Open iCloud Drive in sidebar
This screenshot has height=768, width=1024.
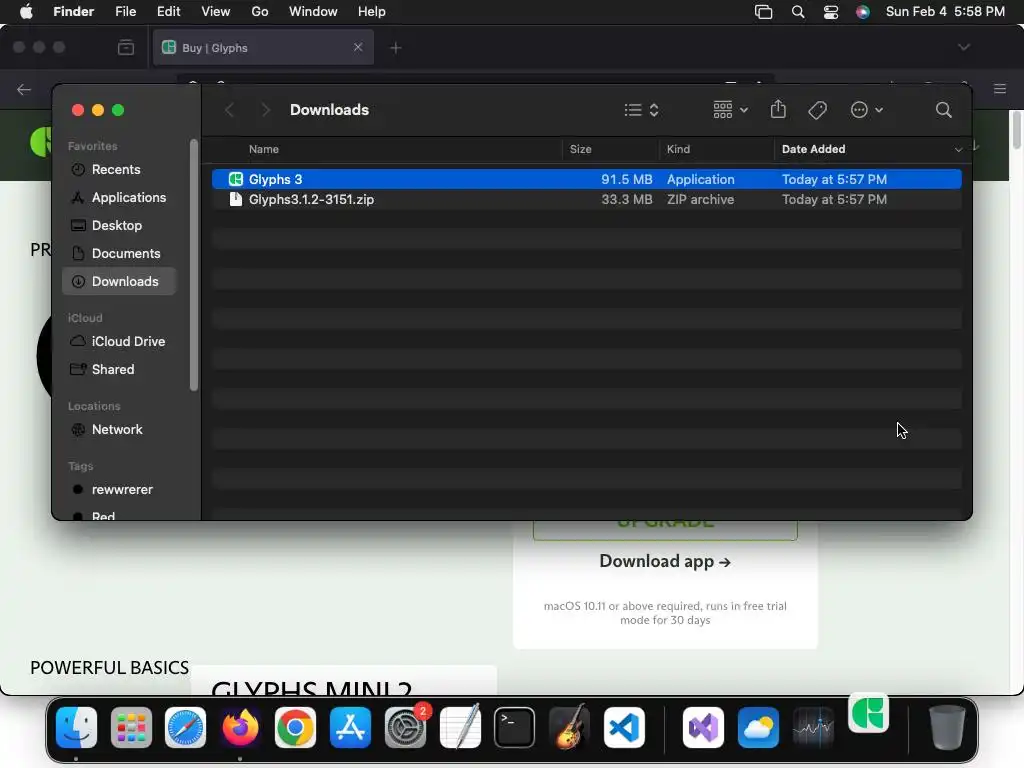128,342
